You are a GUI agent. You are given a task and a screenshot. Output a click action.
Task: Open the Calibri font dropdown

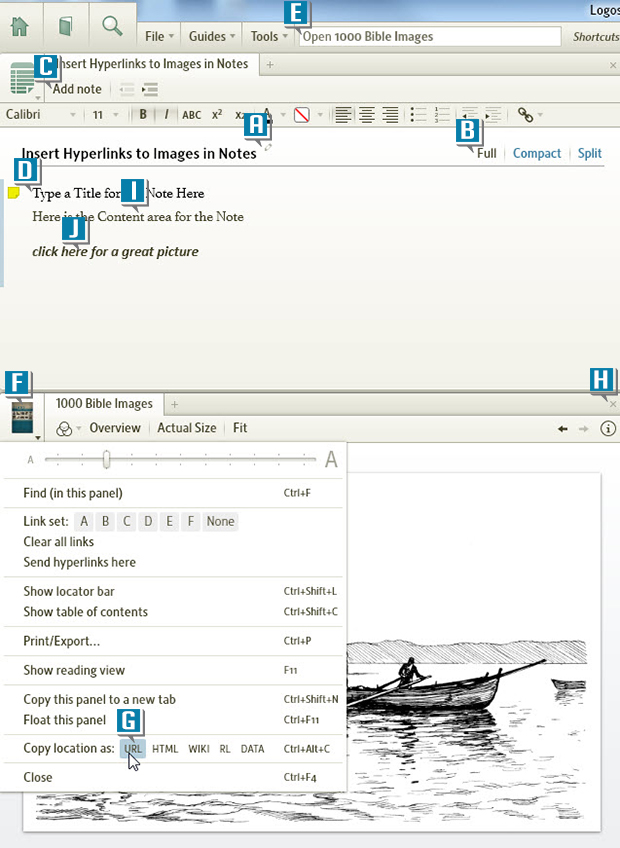[40, 115]
